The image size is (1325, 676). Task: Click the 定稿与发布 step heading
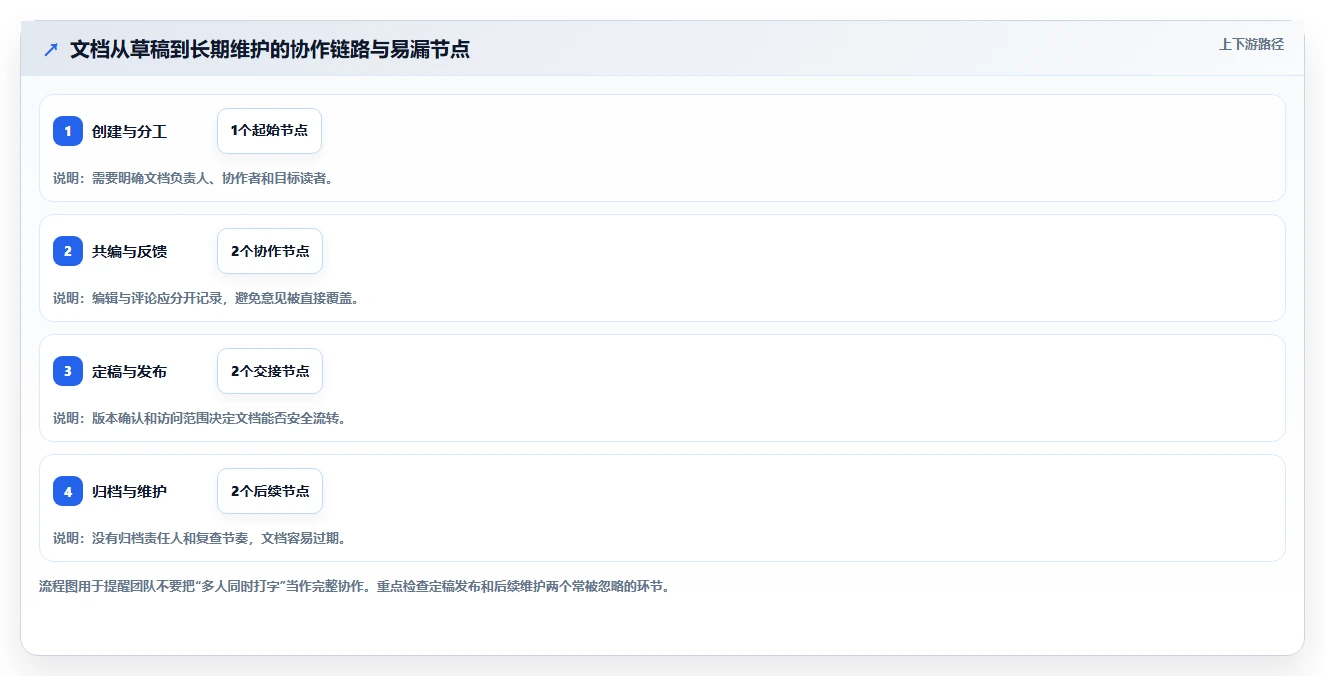[x=129, y=371]
